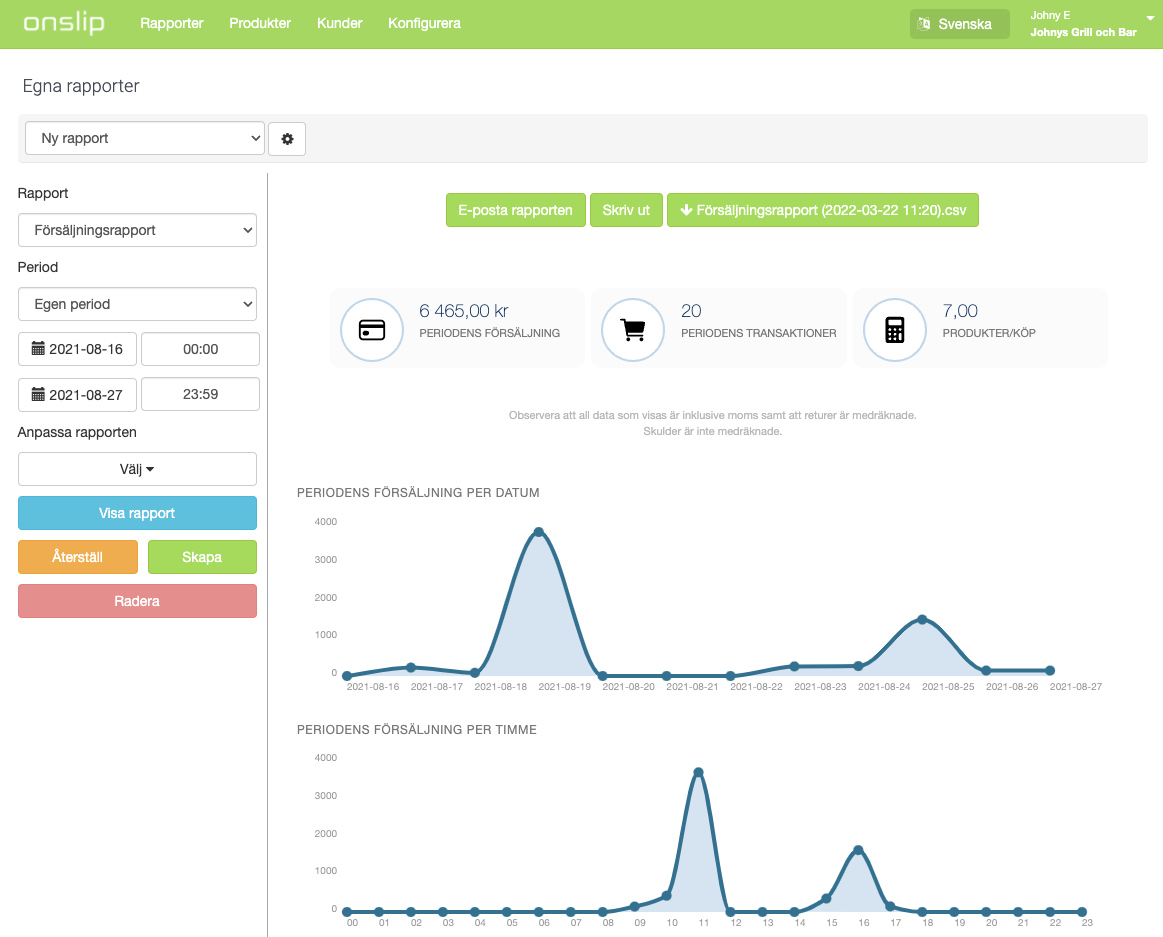Open the Egen period dropdown
The height and width of the screenshot is (937, 1163).
137,304
